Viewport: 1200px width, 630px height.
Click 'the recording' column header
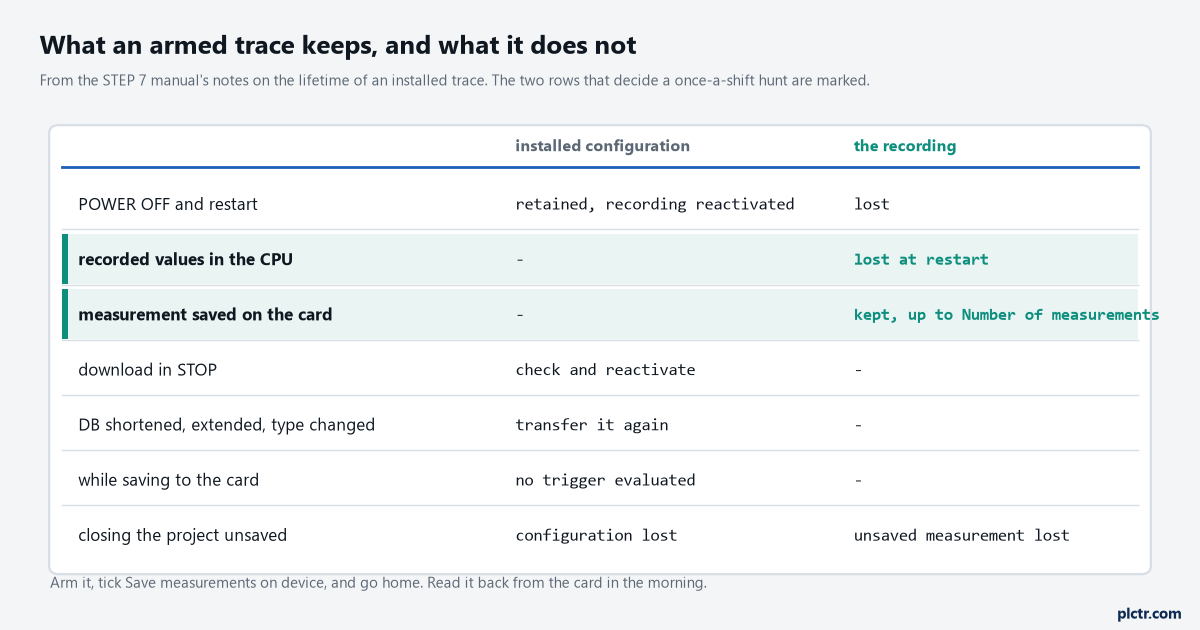point(904,146)
